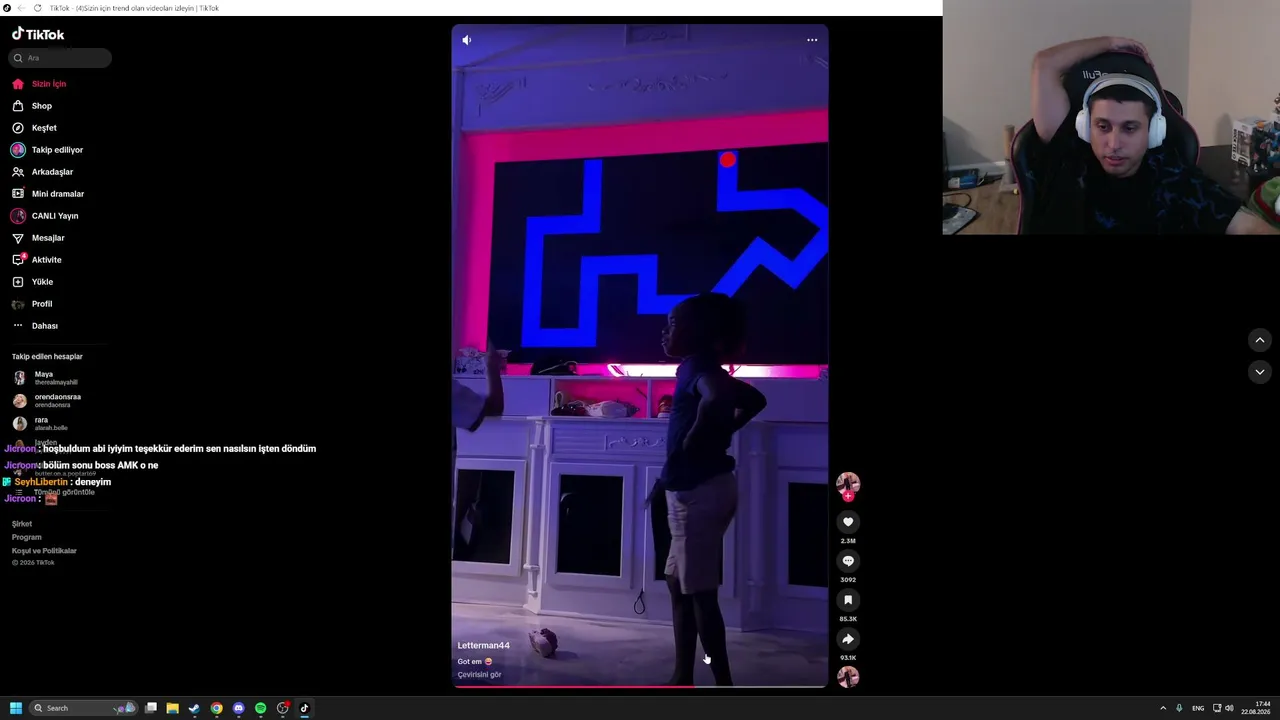Open the spinning sound disc thumbnail
The image size is (1280, 720).
pos(848,677)
